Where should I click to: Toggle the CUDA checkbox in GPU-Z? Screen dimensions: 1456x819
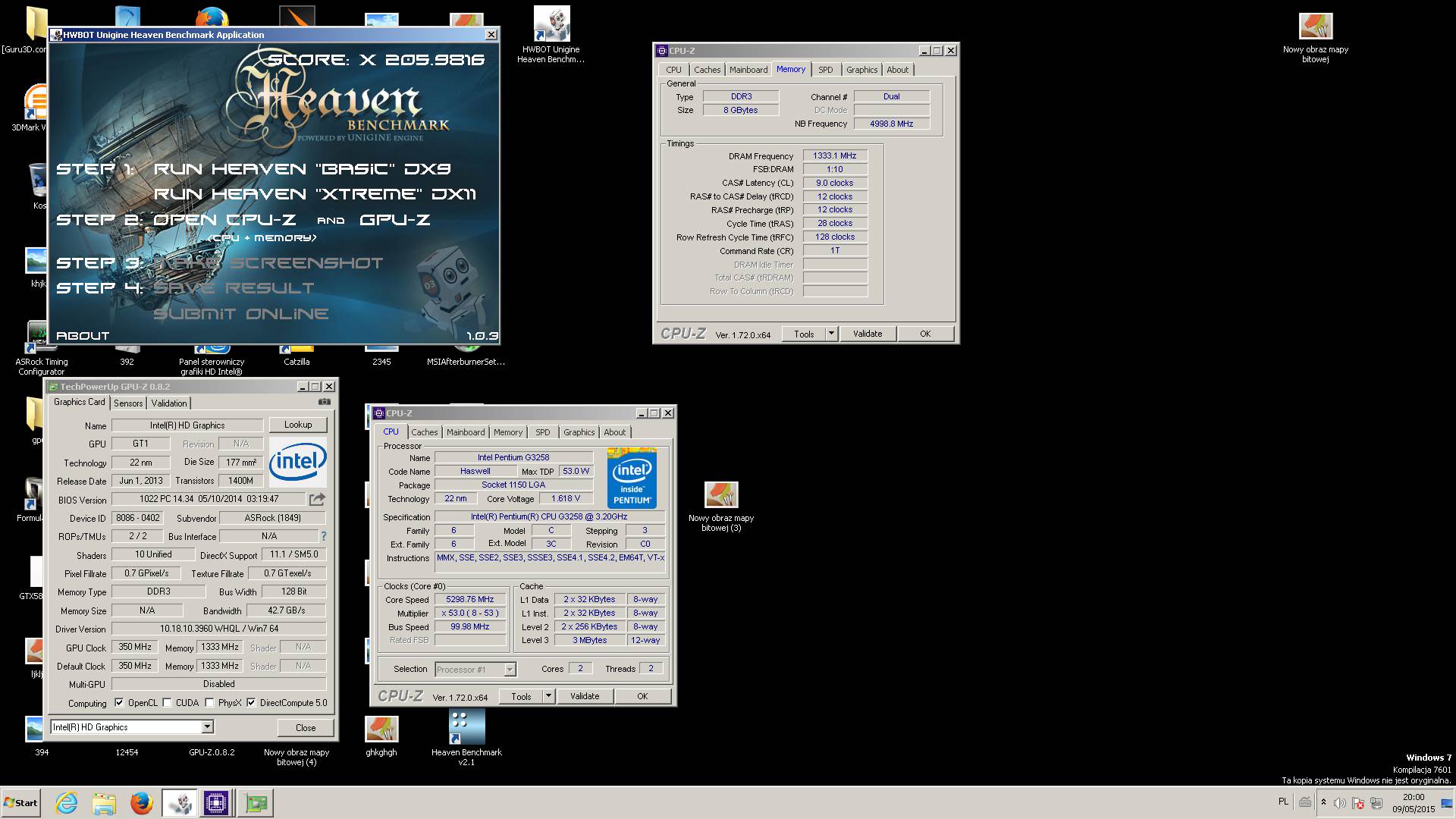(x=167, y=703)
